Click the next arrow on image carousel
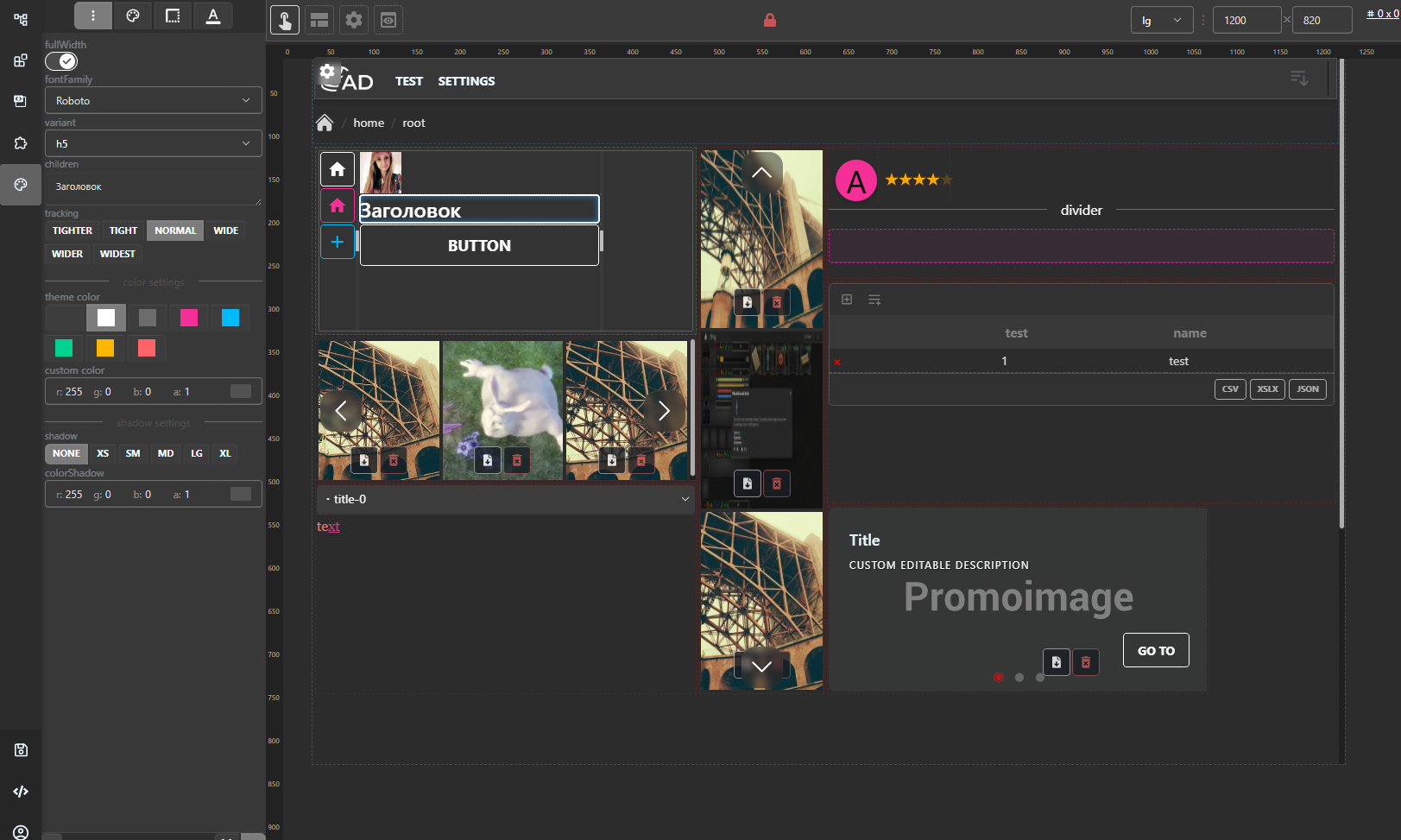The height and width of the screenshot is (840, 1401). click(663, 411)
